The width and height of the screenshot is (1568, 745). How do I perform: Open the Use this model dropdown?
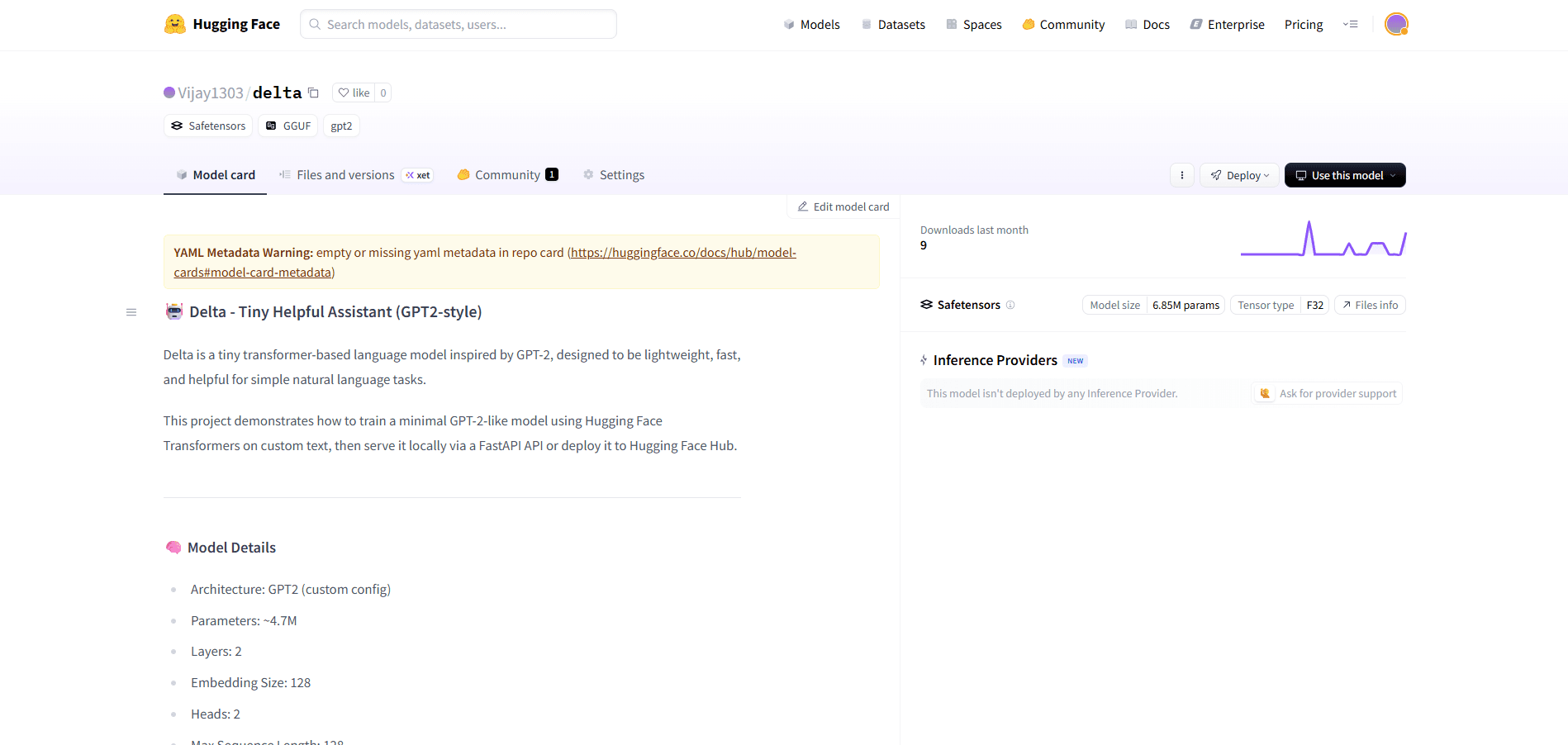[1344, 175]
